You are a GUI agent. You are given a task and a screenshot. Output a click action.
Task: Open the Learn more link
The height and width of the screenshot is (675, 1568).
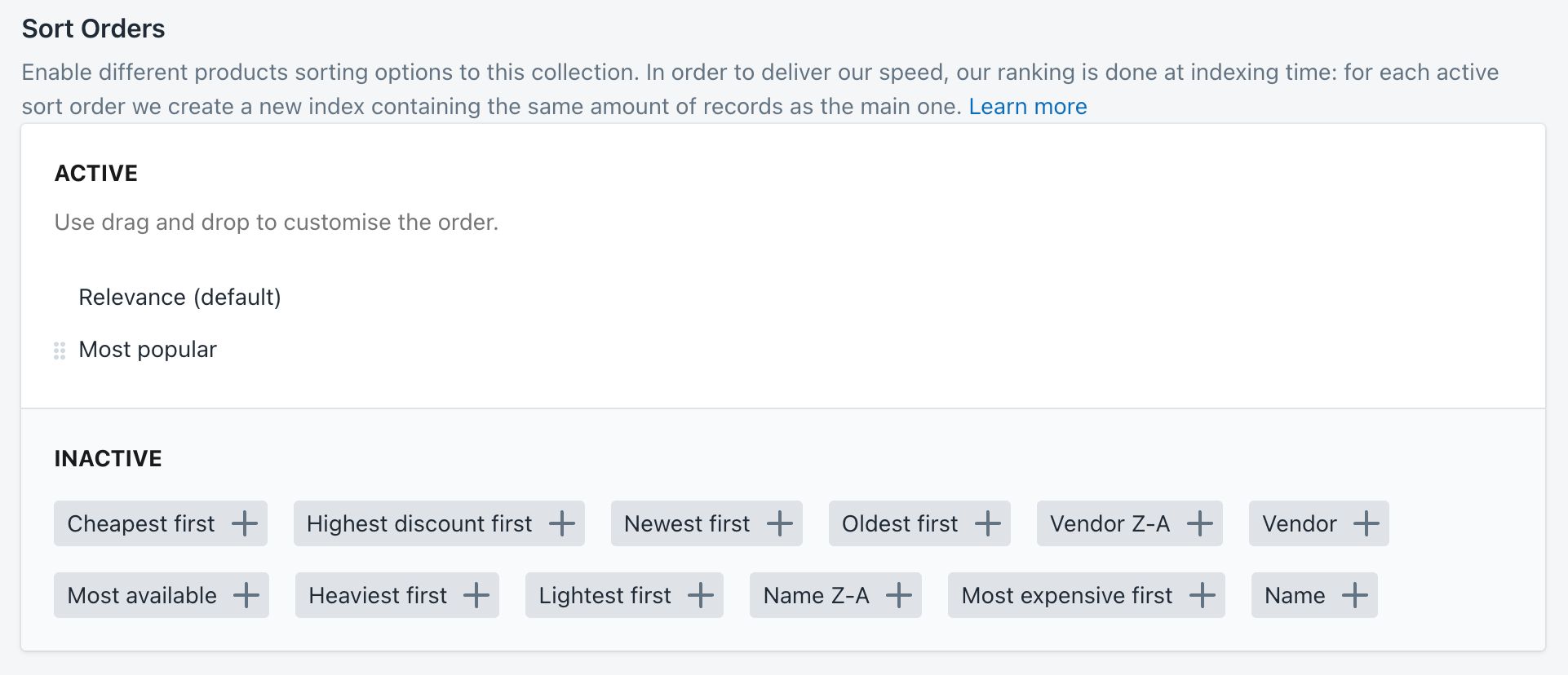1027,106
